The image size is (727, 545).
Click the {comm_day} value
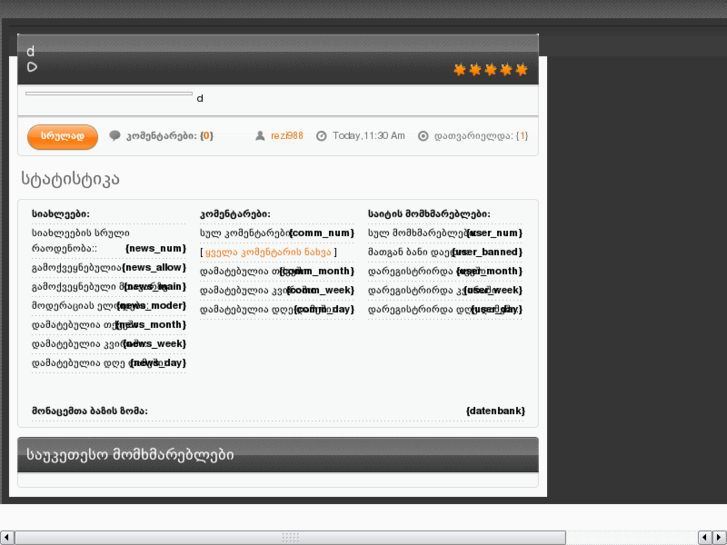(324, 309)
